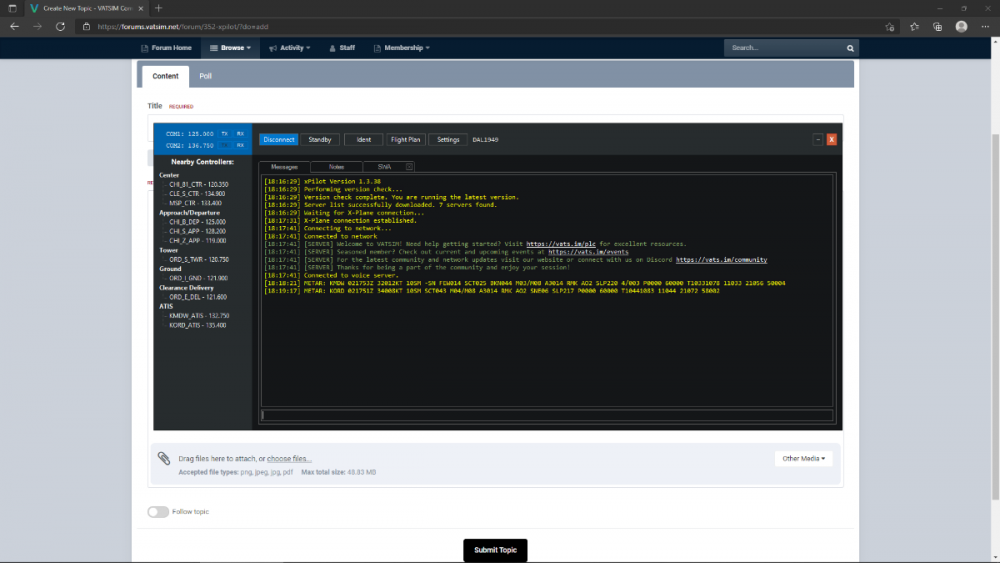Select KORD_ATIS - 135.400 entry
Screen dimensions: 1000x563
(198, 325)
